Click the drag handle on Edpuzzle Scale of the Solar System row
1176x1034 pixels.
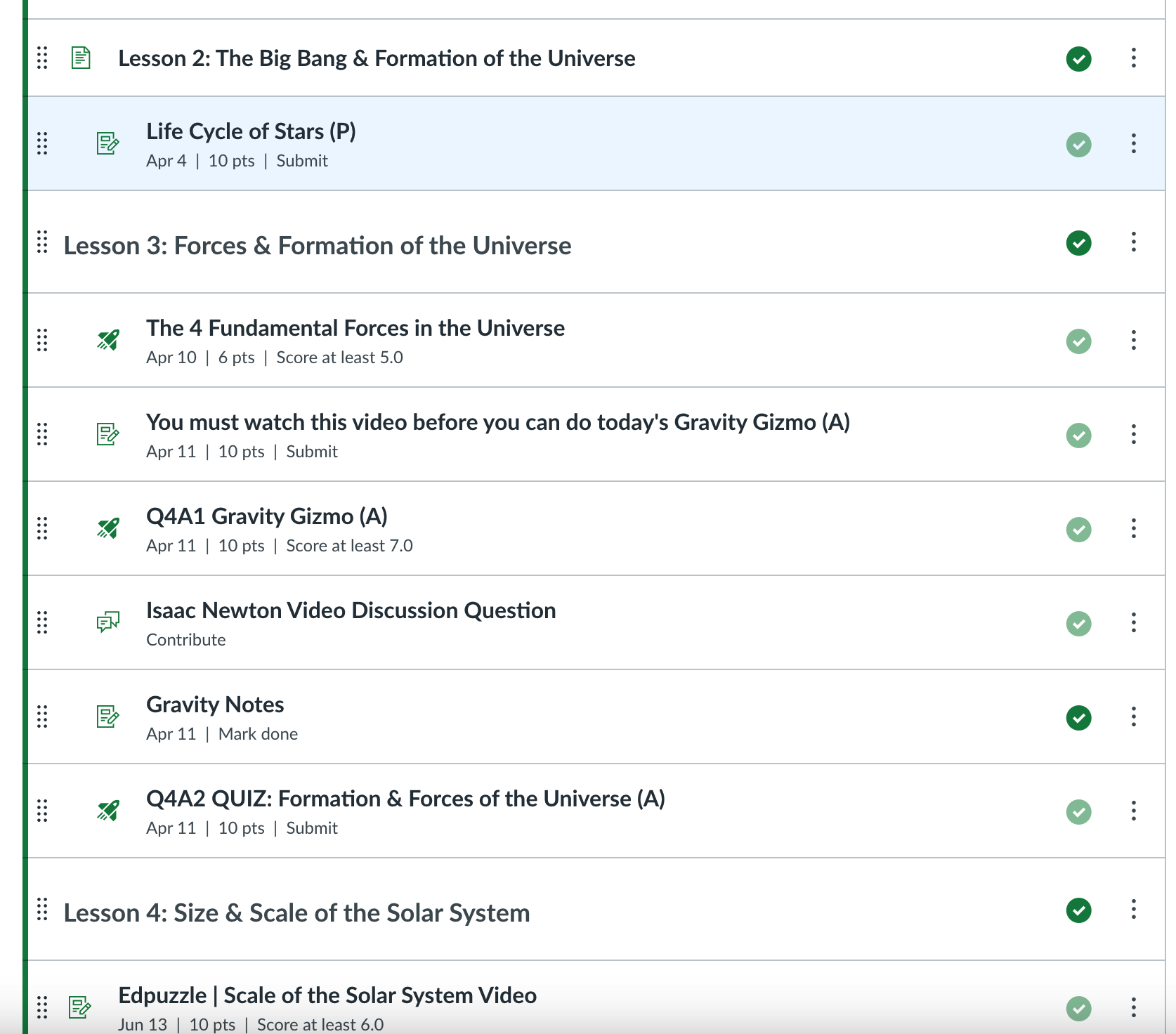coord(42,1007)
